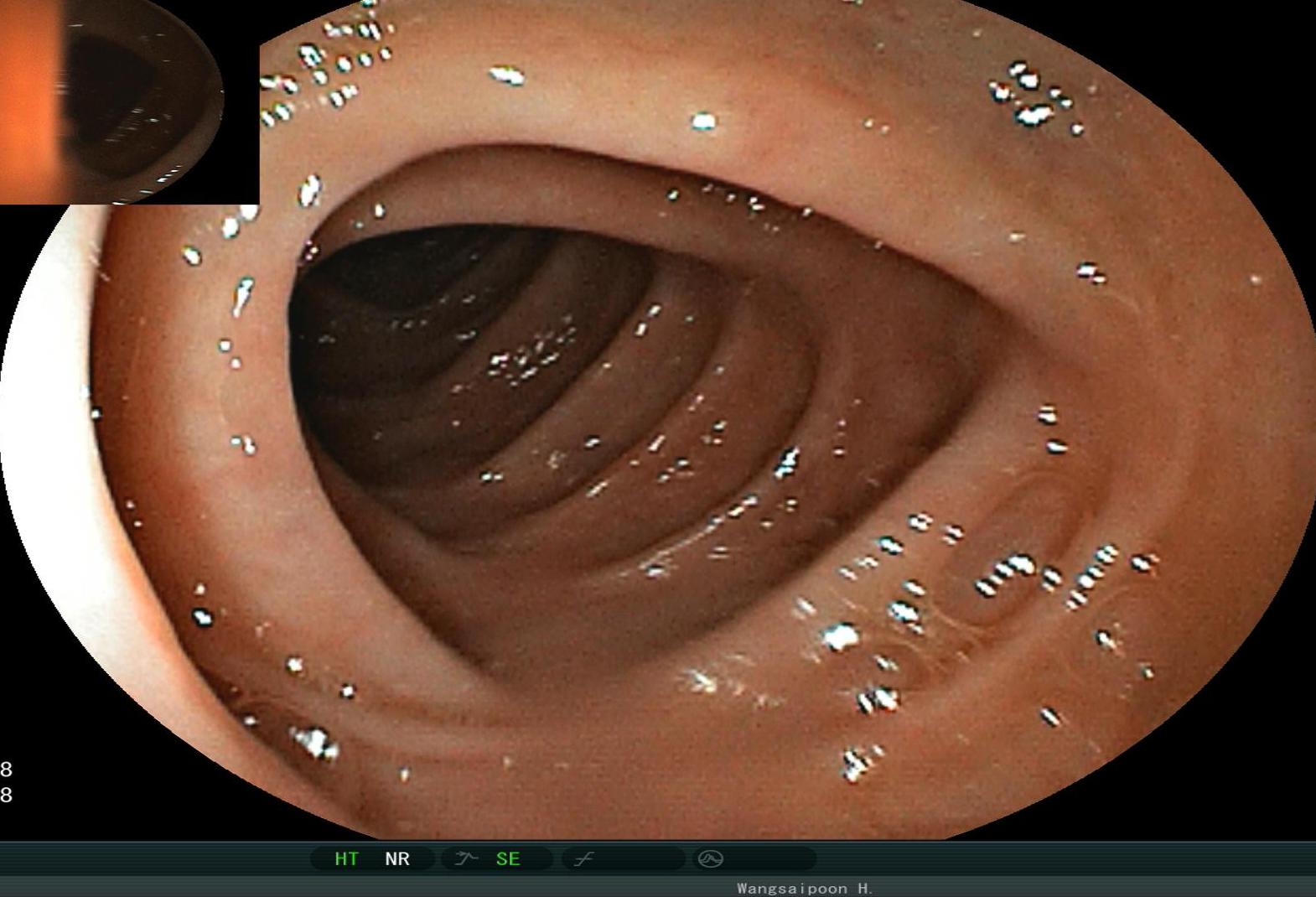Click the operator name Wangsaipoon H.
1316x897 pixels.
click(806, 889)
